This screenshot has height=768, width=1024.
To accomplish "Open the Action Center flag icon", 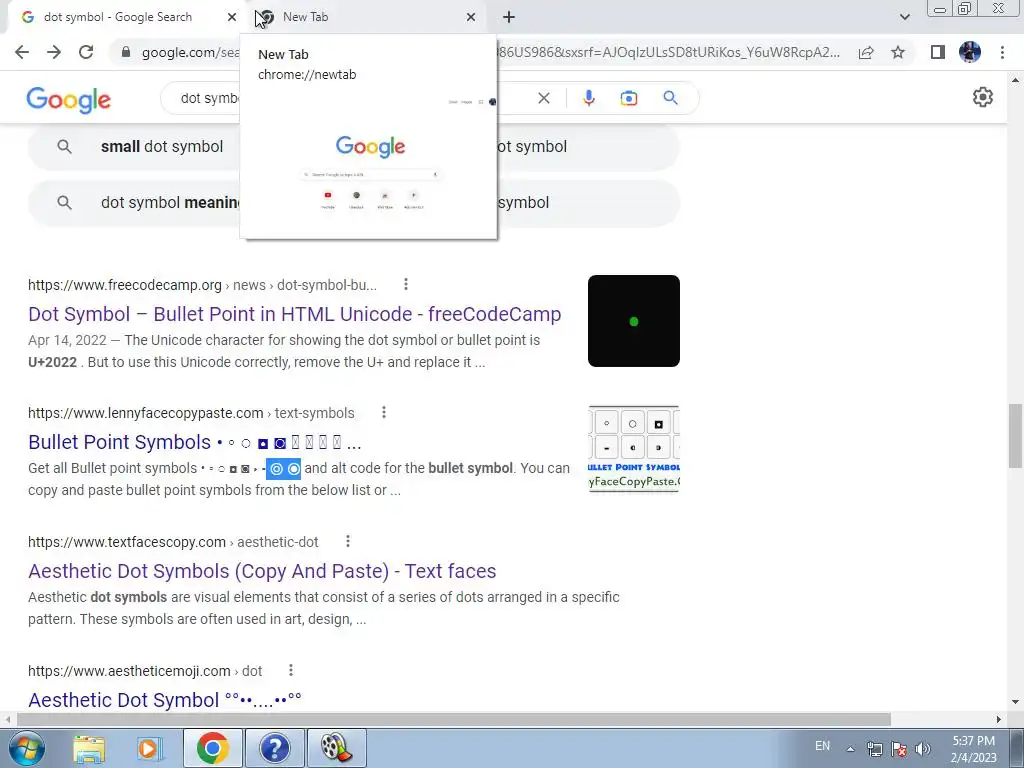I will pyautogui.click(x=899, y=749).
